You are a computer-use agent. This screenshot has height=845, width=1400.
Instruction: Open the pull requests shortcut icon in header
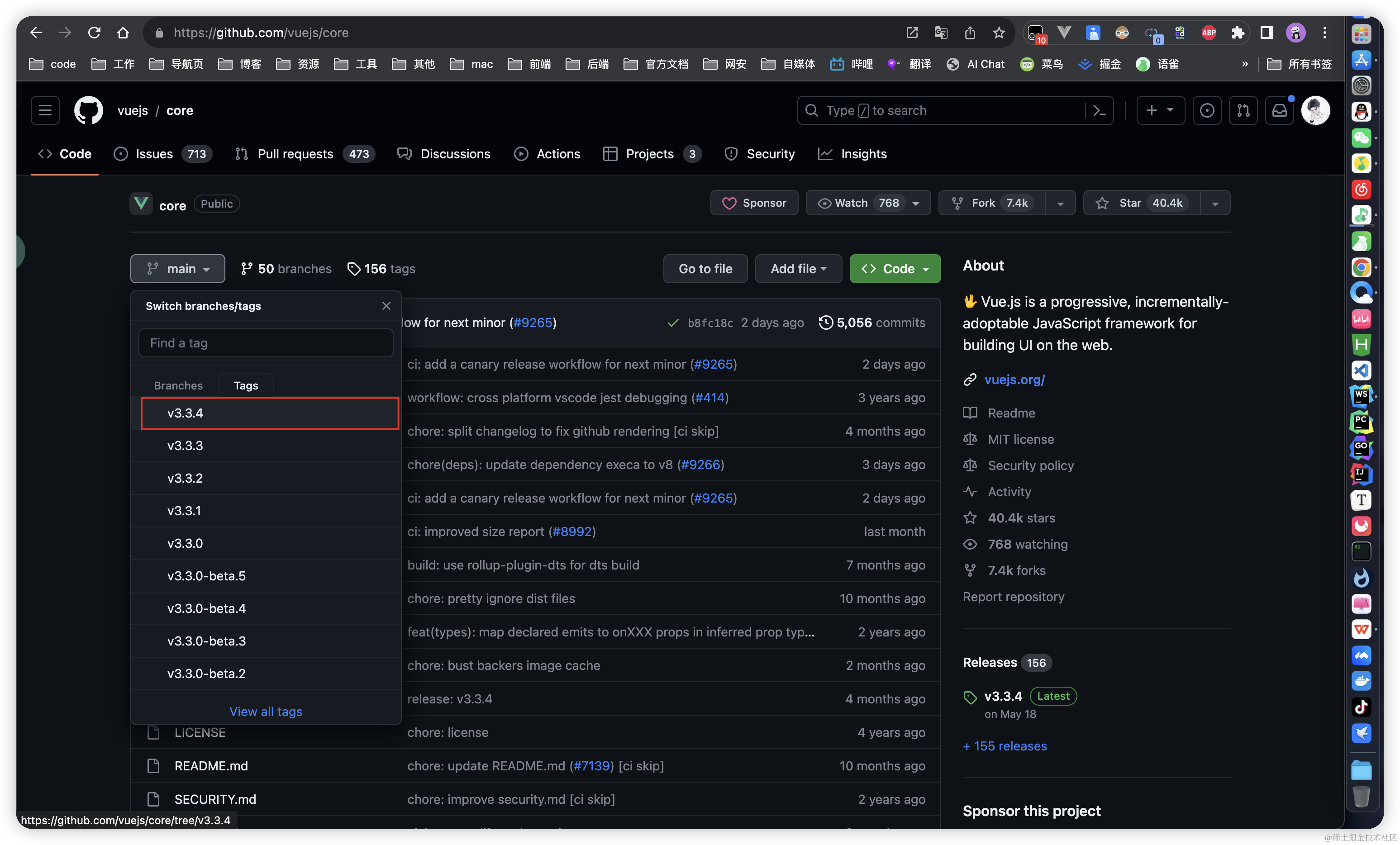(1243, 110)
